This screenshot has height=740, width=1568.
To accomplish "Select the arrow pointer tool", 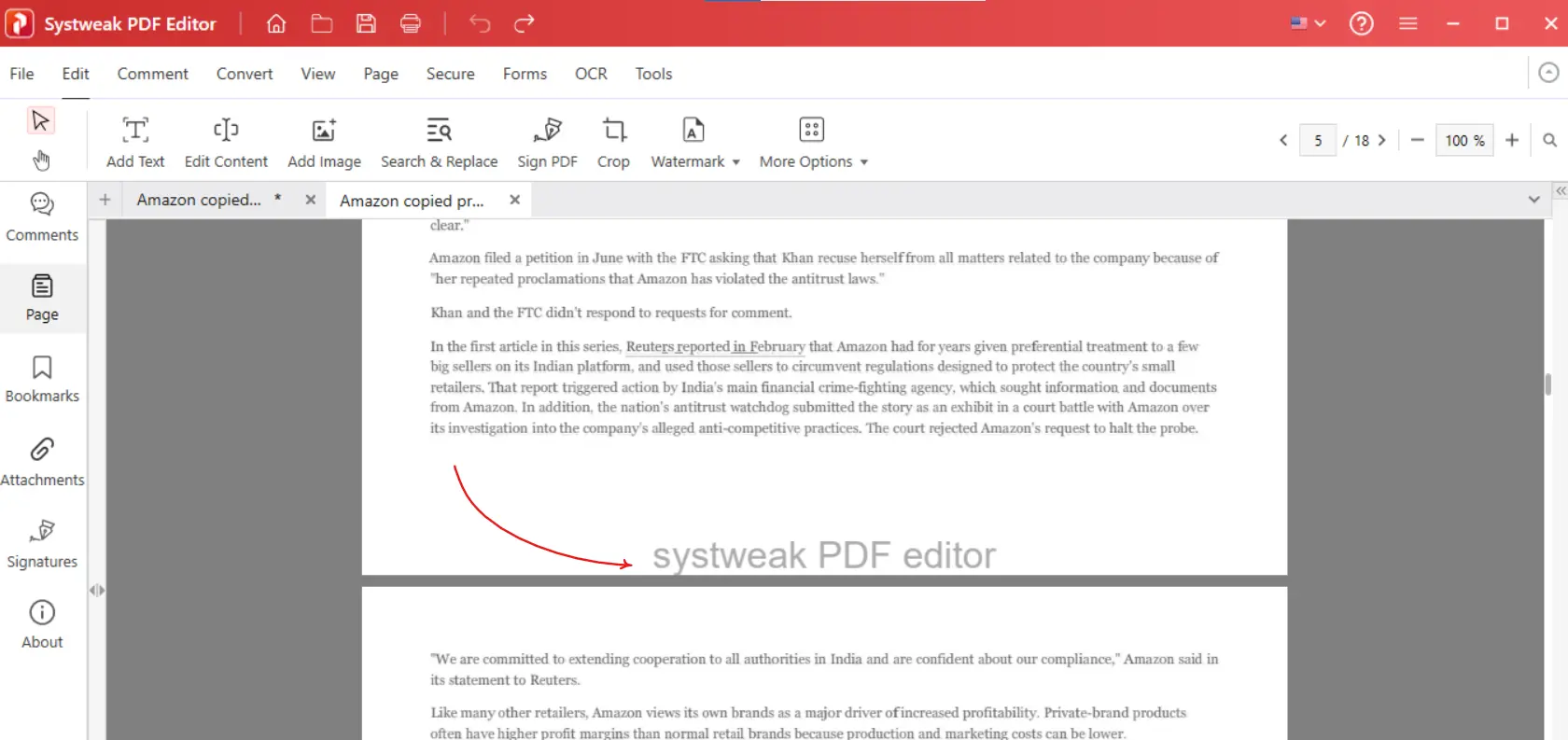I will pos(40,120).
